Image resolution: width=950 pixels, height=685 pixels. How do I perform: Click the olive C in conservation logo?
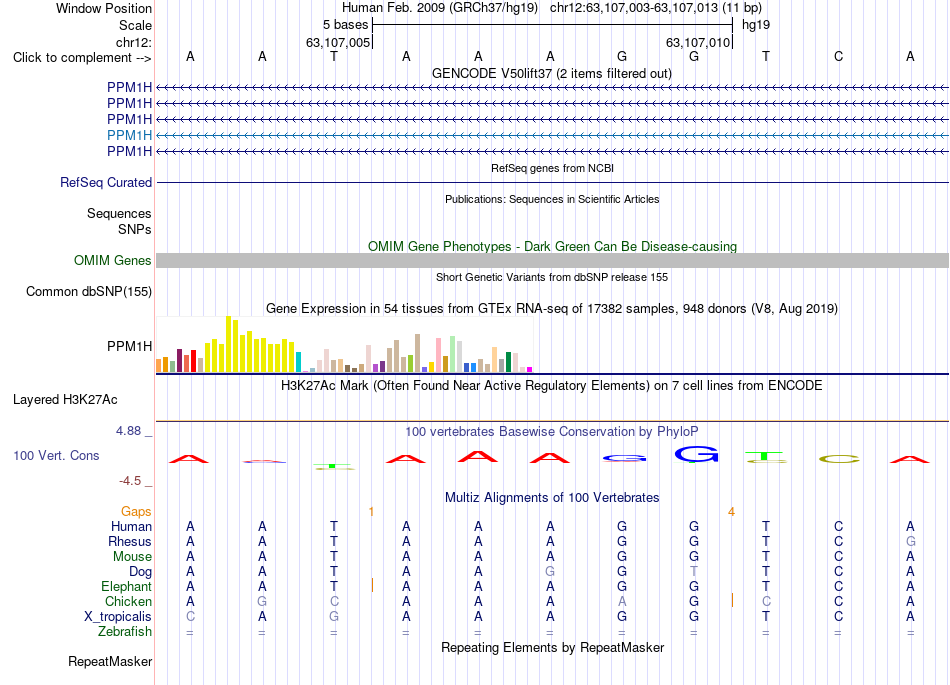pyautogui.click(x=839, y=460)
